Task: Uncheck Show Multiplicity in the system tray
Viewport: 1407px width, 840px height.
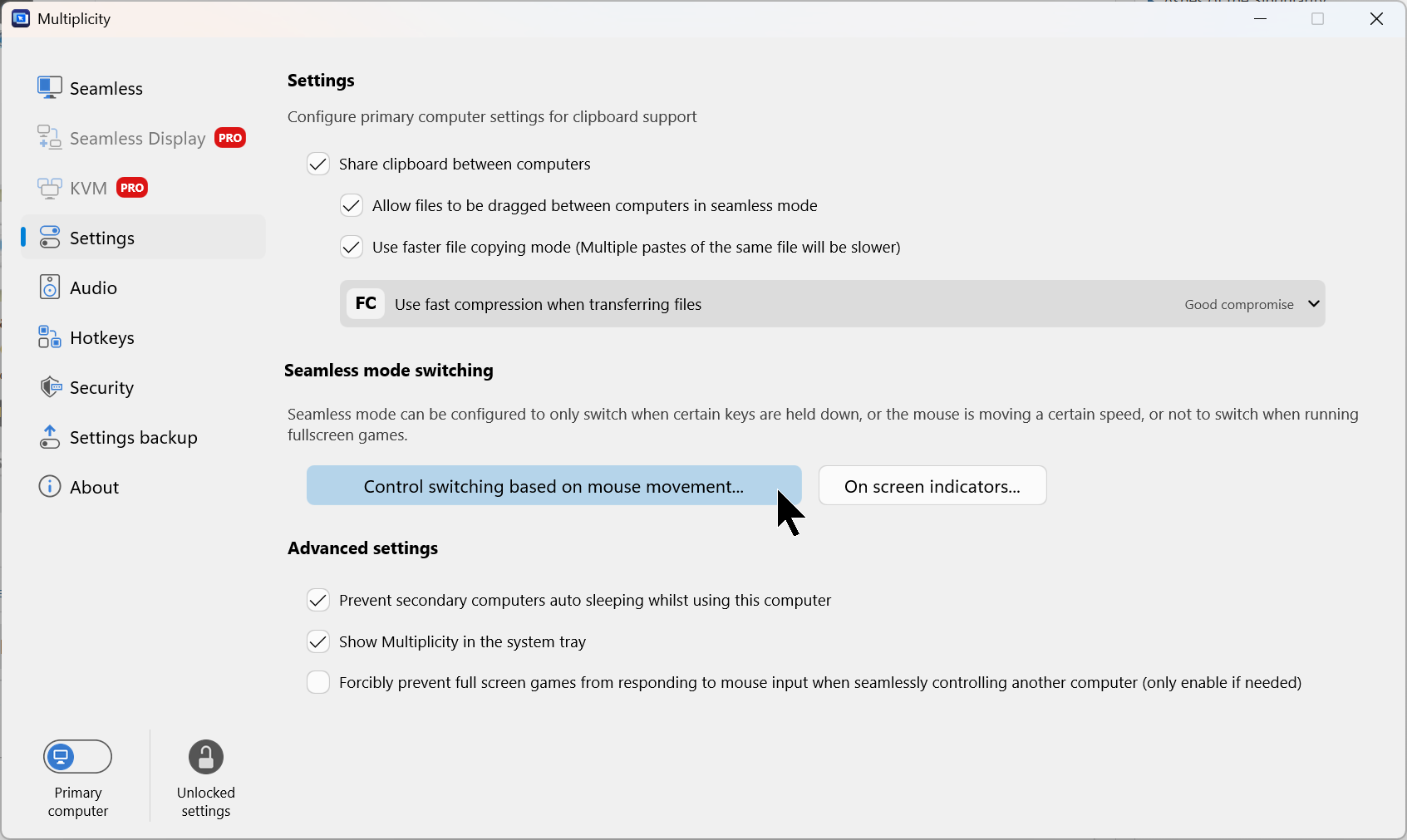Action: tap(318, 641)
